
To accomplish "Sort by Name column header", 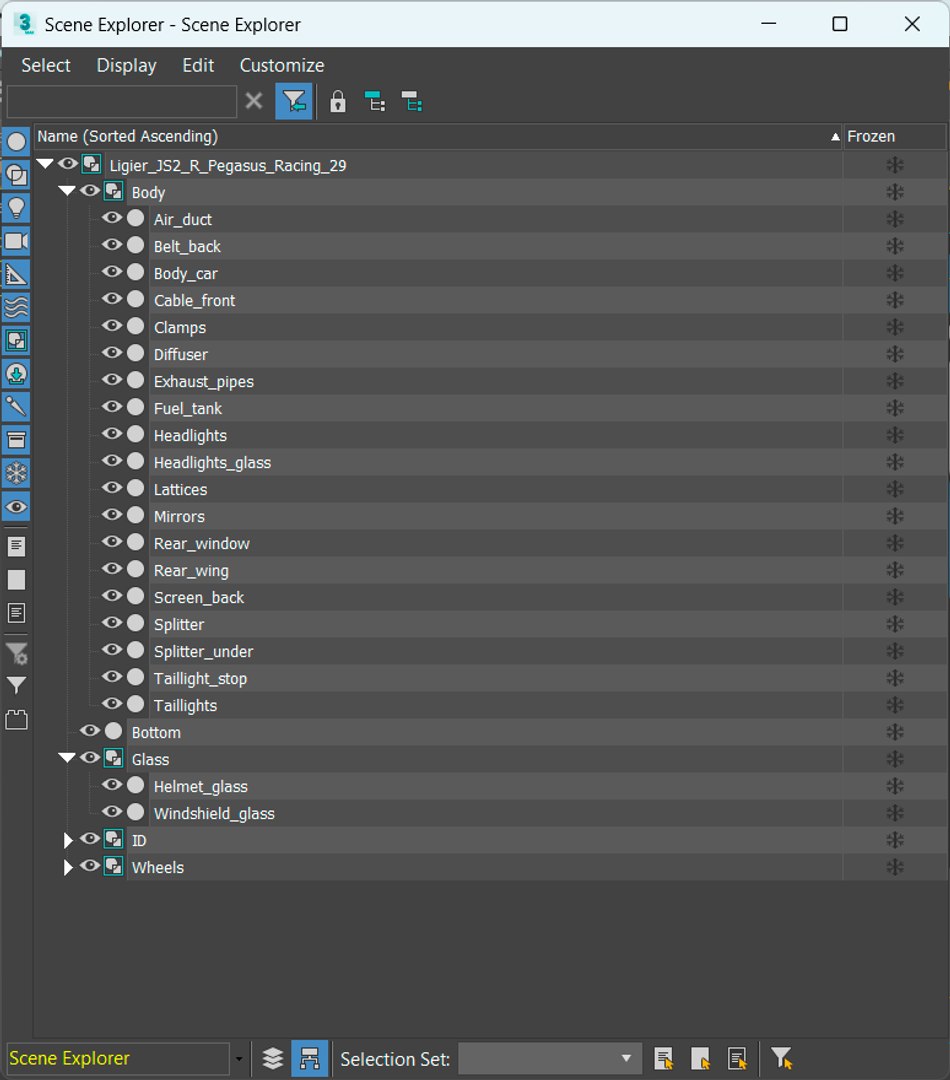I will coord(438,136).
